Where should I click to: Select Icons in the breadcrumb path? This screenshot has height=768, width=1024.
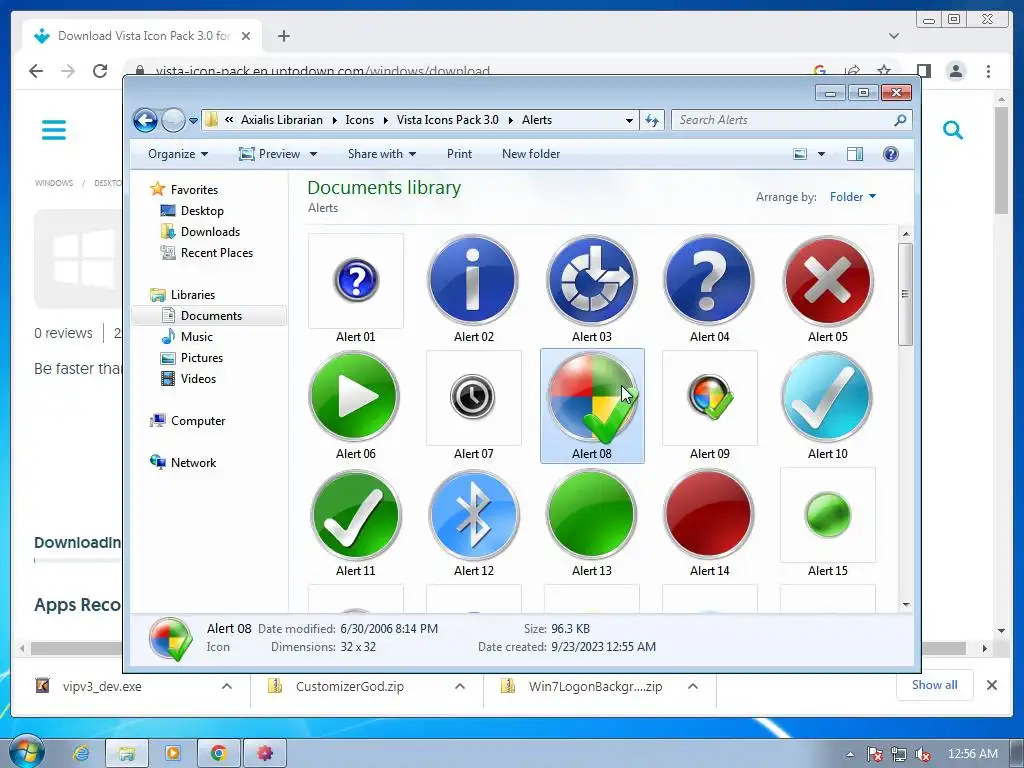359,120
